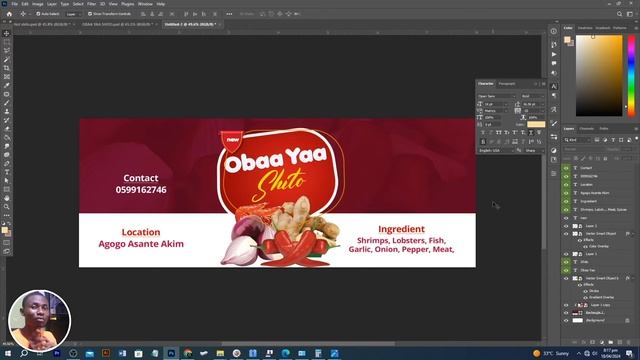Open the search icon at top right

pos(619,14)
